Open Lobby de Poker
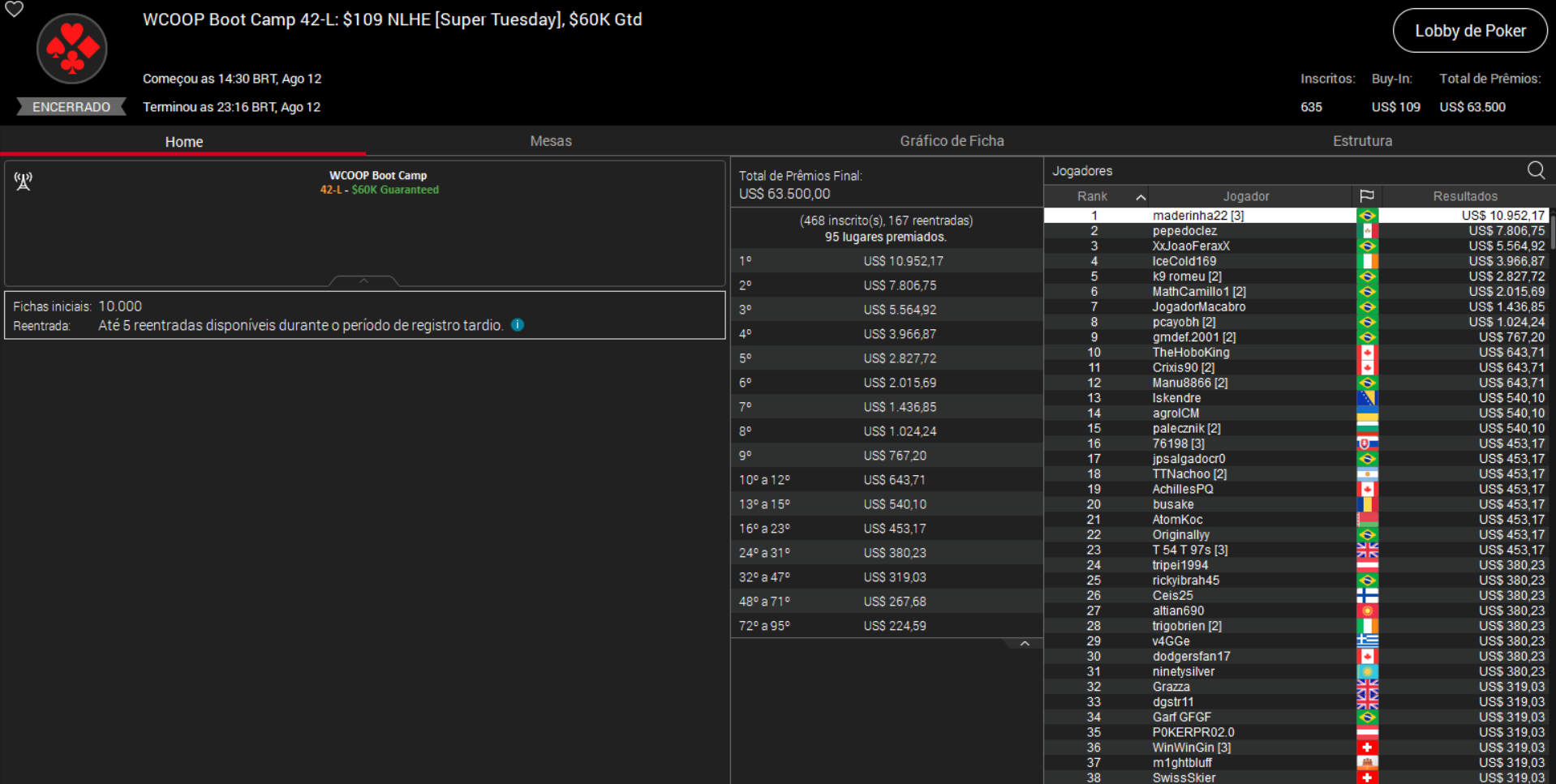Screen dimensions: 1556x784 click(x=1470, y=31)
